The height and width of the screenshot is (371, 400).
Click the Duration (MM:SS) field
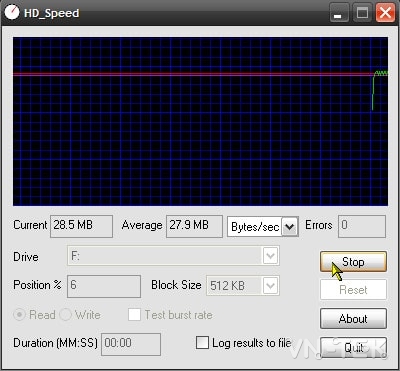pyautogui.click(x=131, y=344)
